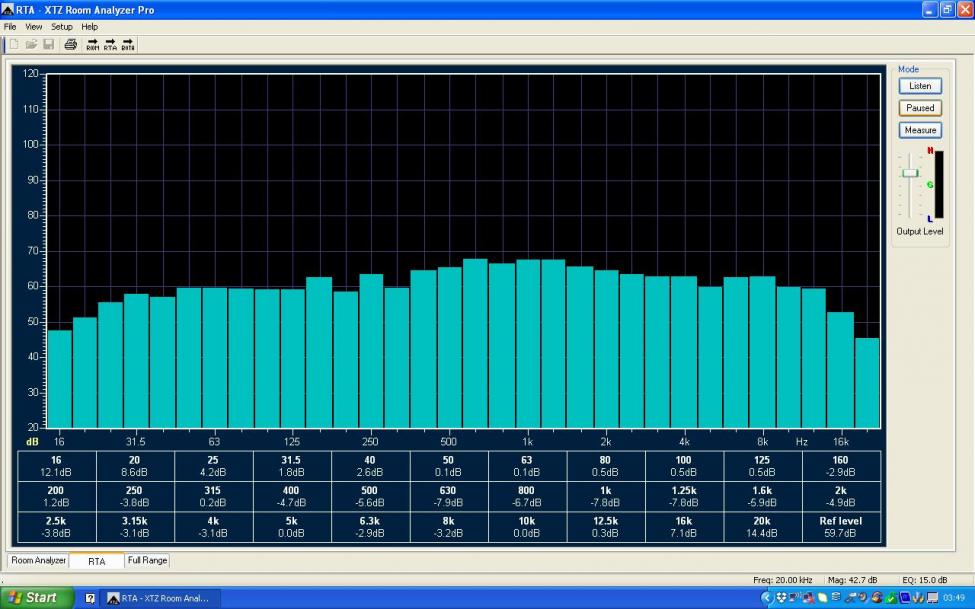
Task: Click the 20k cell showing 14.4dB
Action: 762,527
